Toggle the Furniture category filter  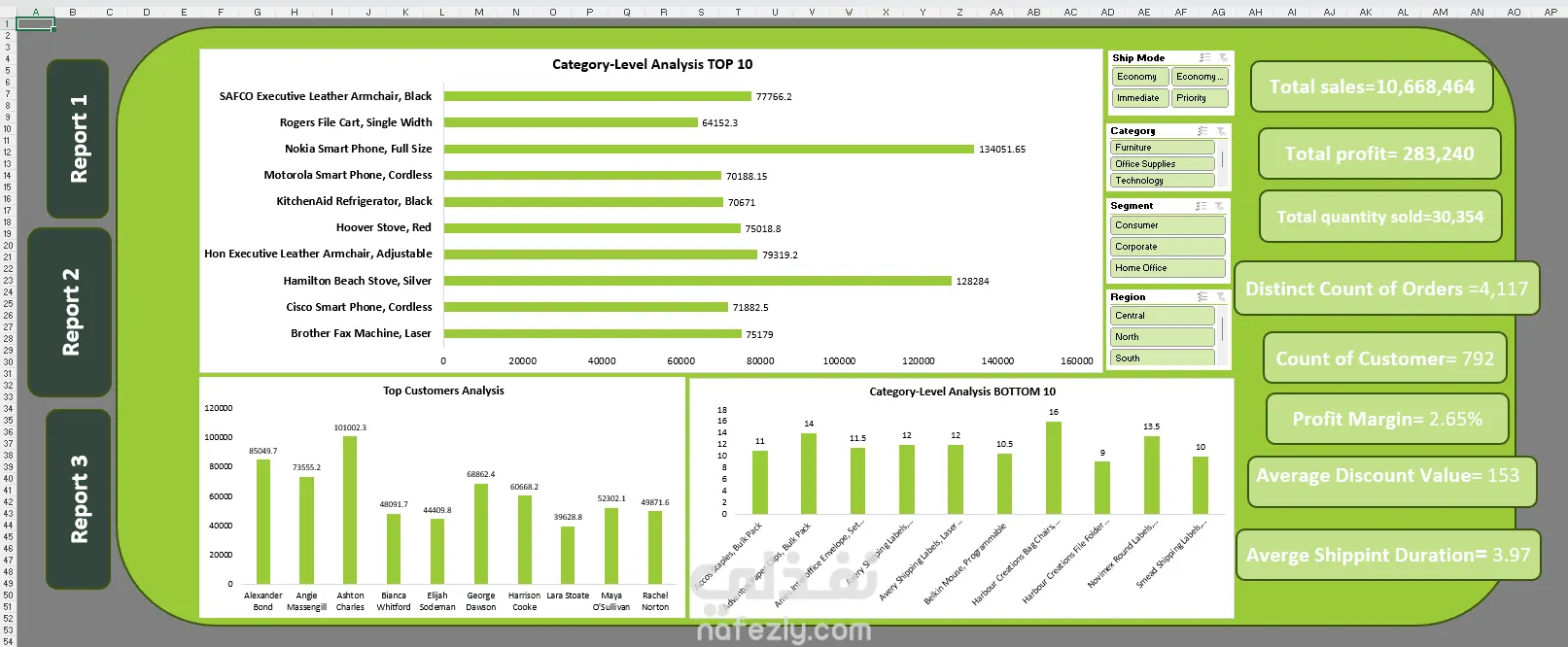point(1163,148)
